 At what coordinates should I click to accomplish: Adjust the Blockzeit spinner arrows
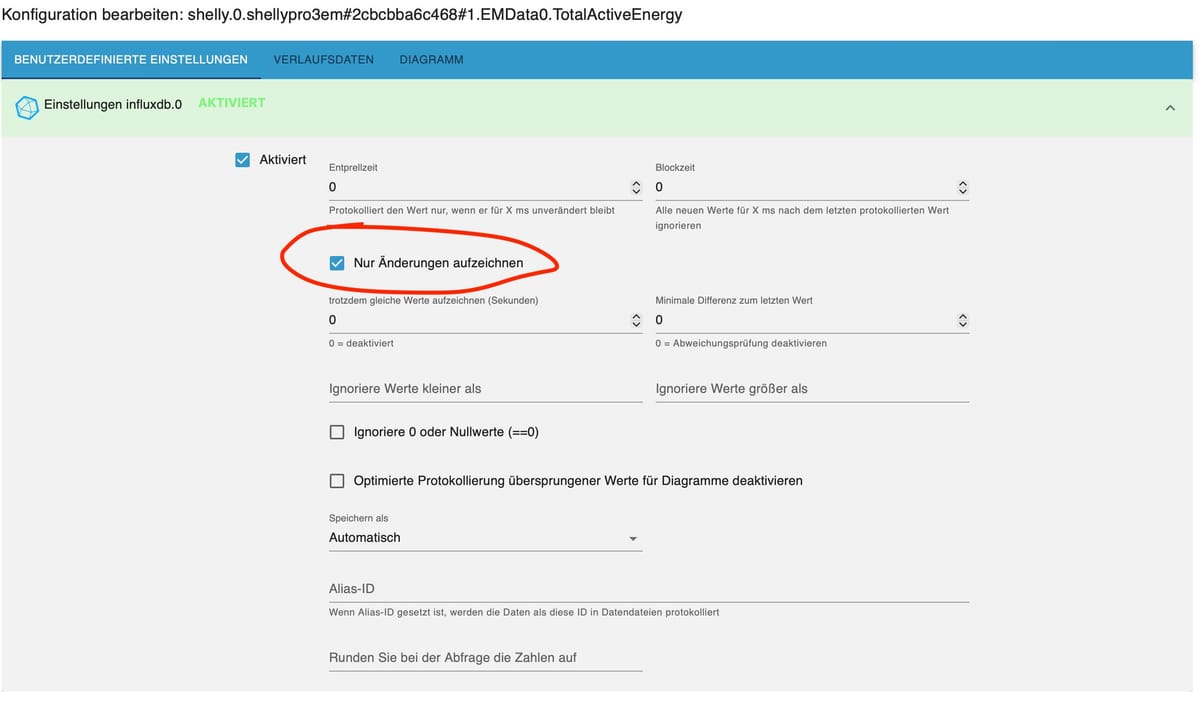(x=962, y=187)
